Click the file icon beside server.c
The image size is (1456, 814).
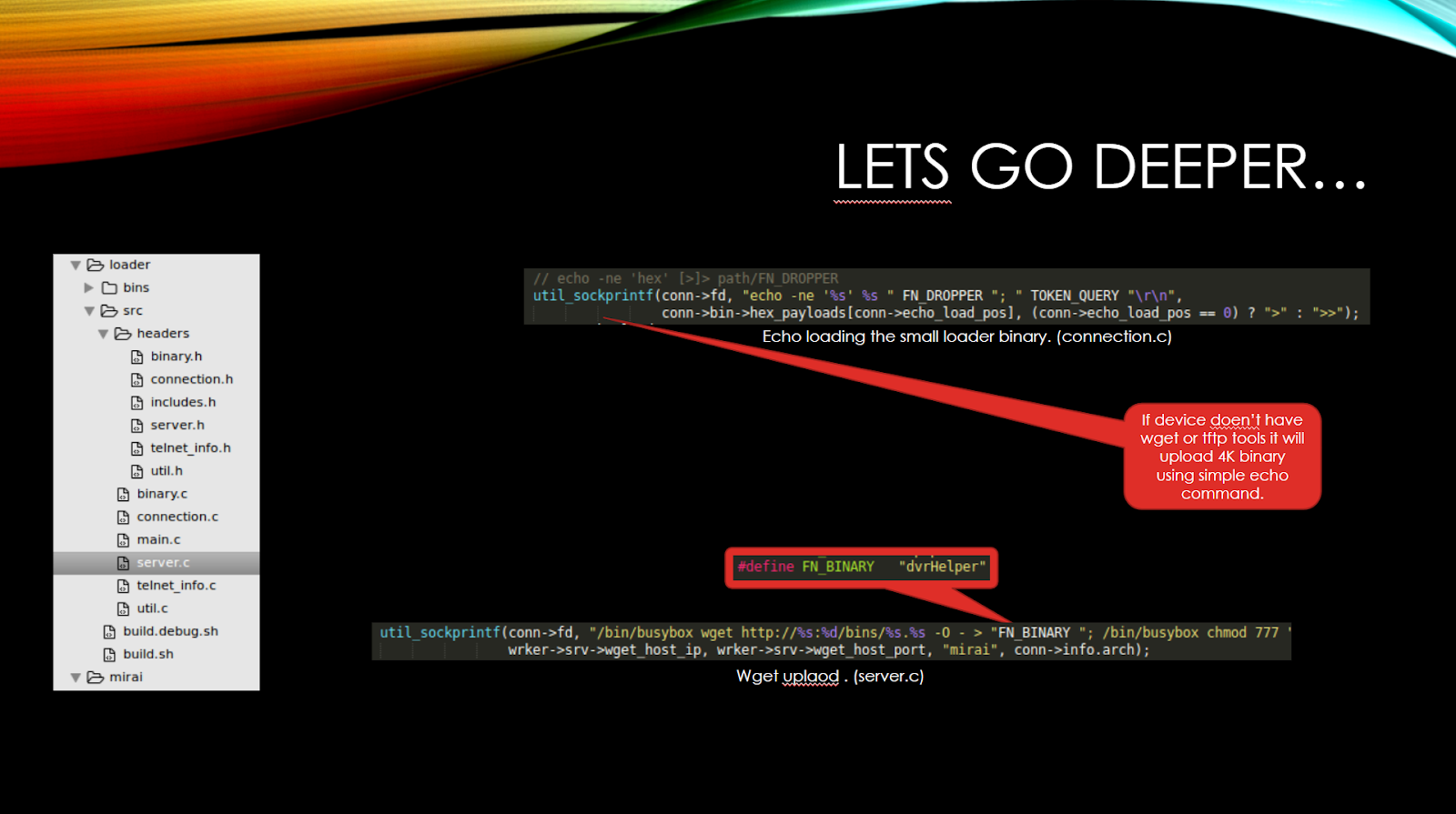pos(124,563)
